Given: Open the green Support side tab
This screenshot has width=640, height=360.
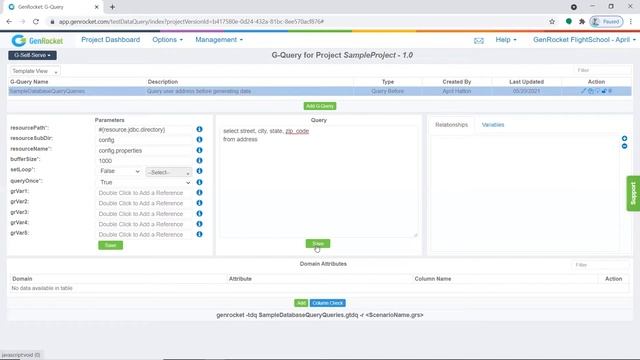Looking at the screenshot, I should (x=633, y=193).
